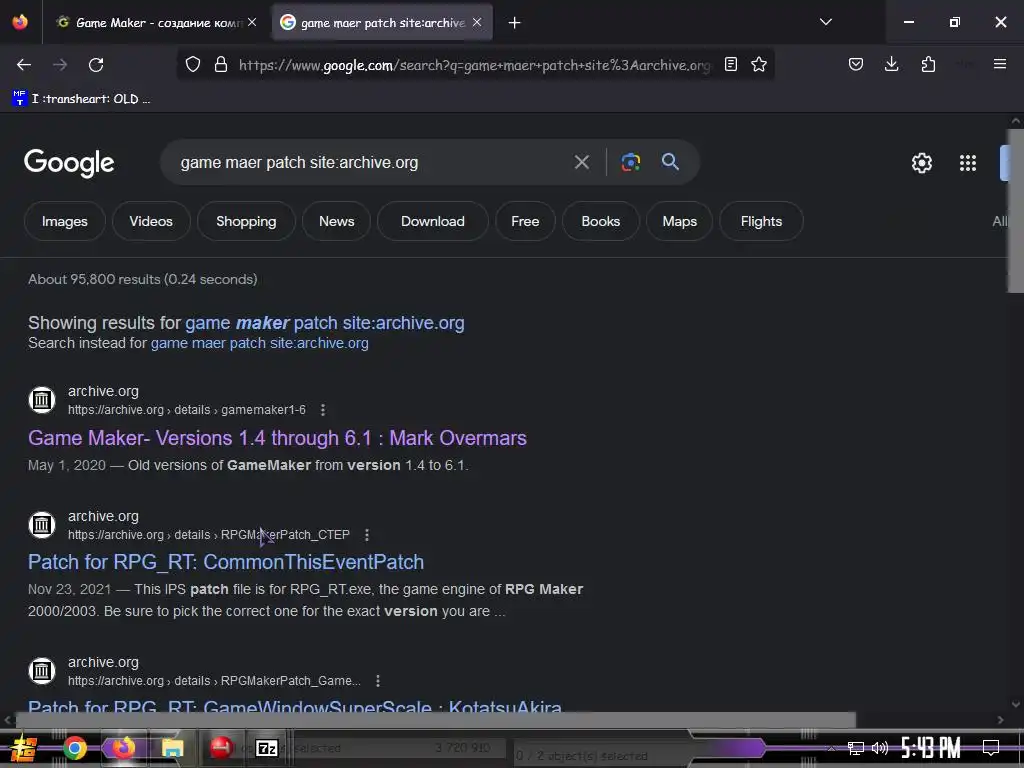Open more options for gamemaker1-6 result
1024x768 pixels.
[323, 410]
